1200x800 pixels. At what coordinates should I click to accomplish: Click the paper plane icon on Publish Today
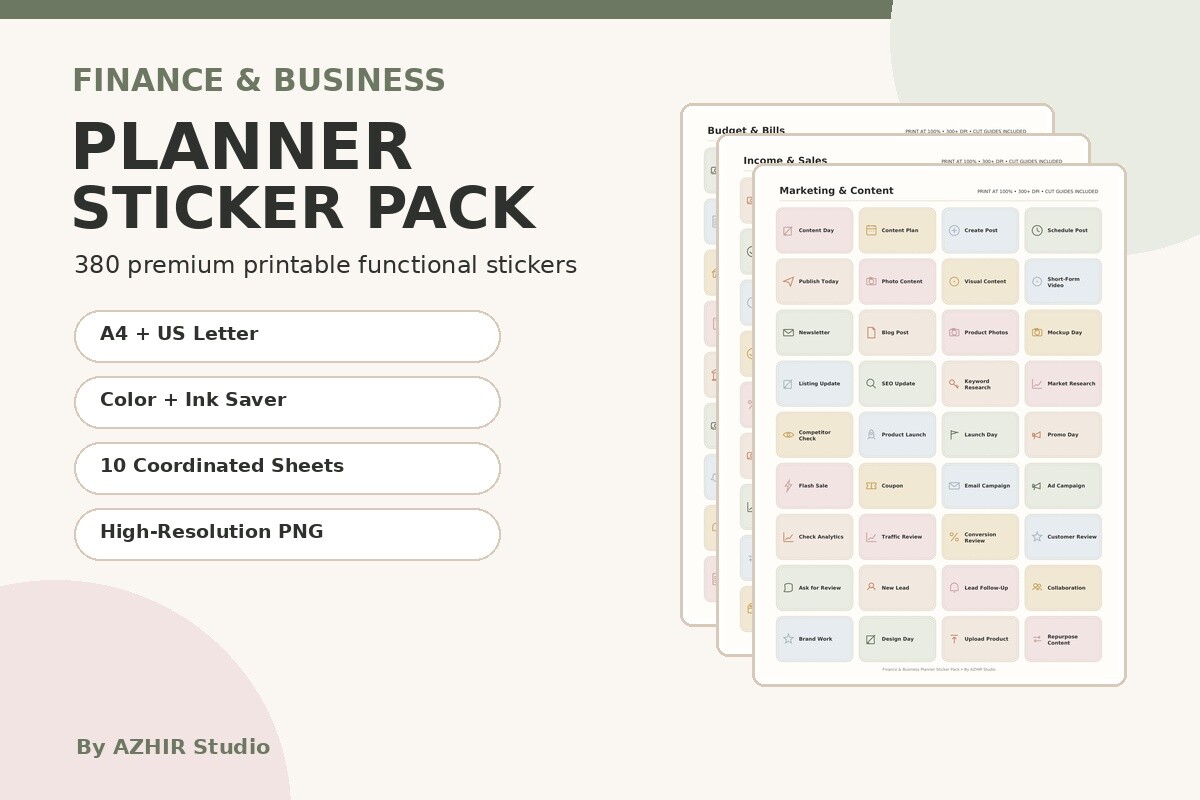788,281
